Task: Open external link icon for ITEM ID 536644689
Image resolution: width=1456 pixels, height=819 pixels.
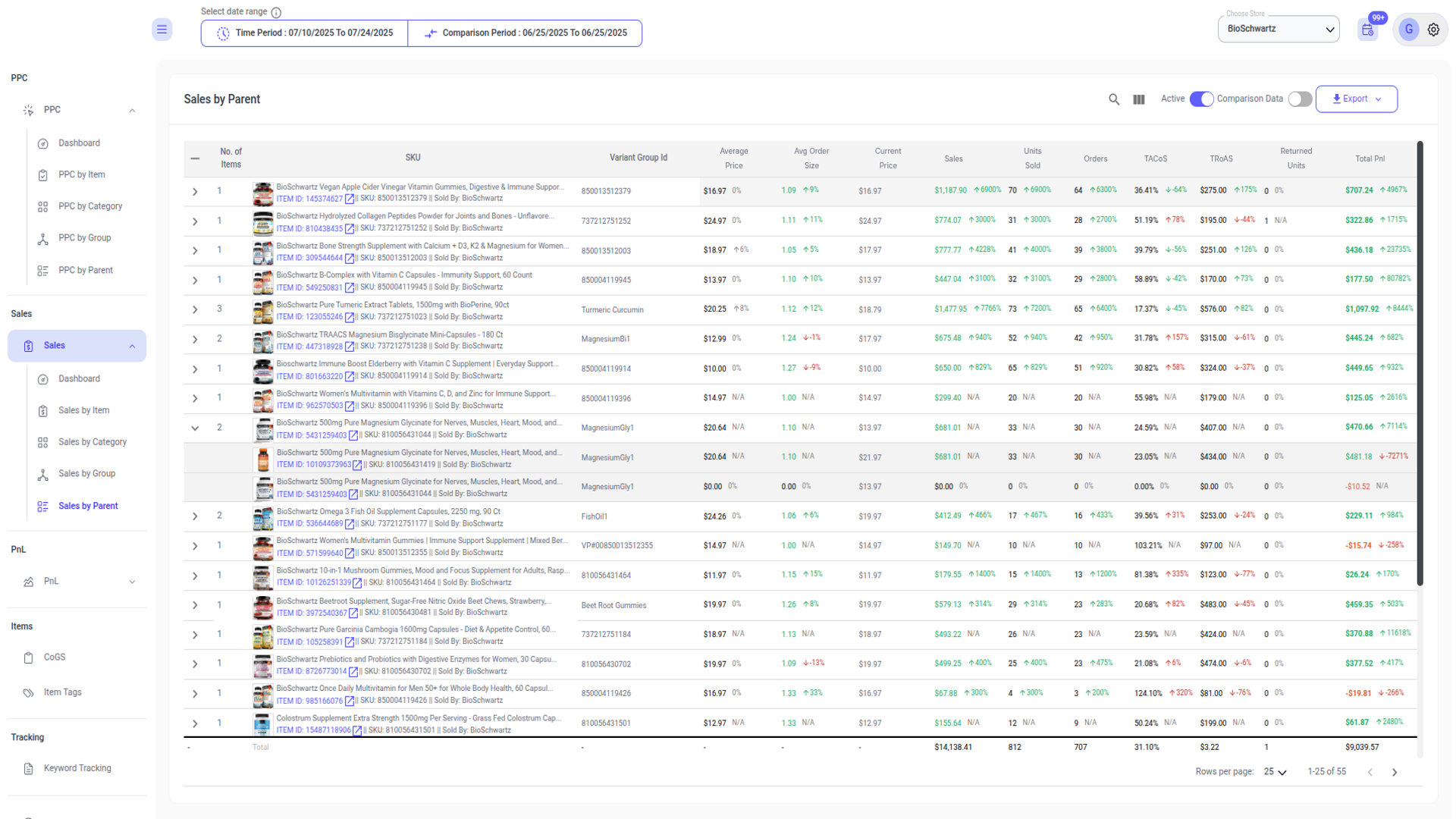Action: pyautogui.click(x=350, y=525)
